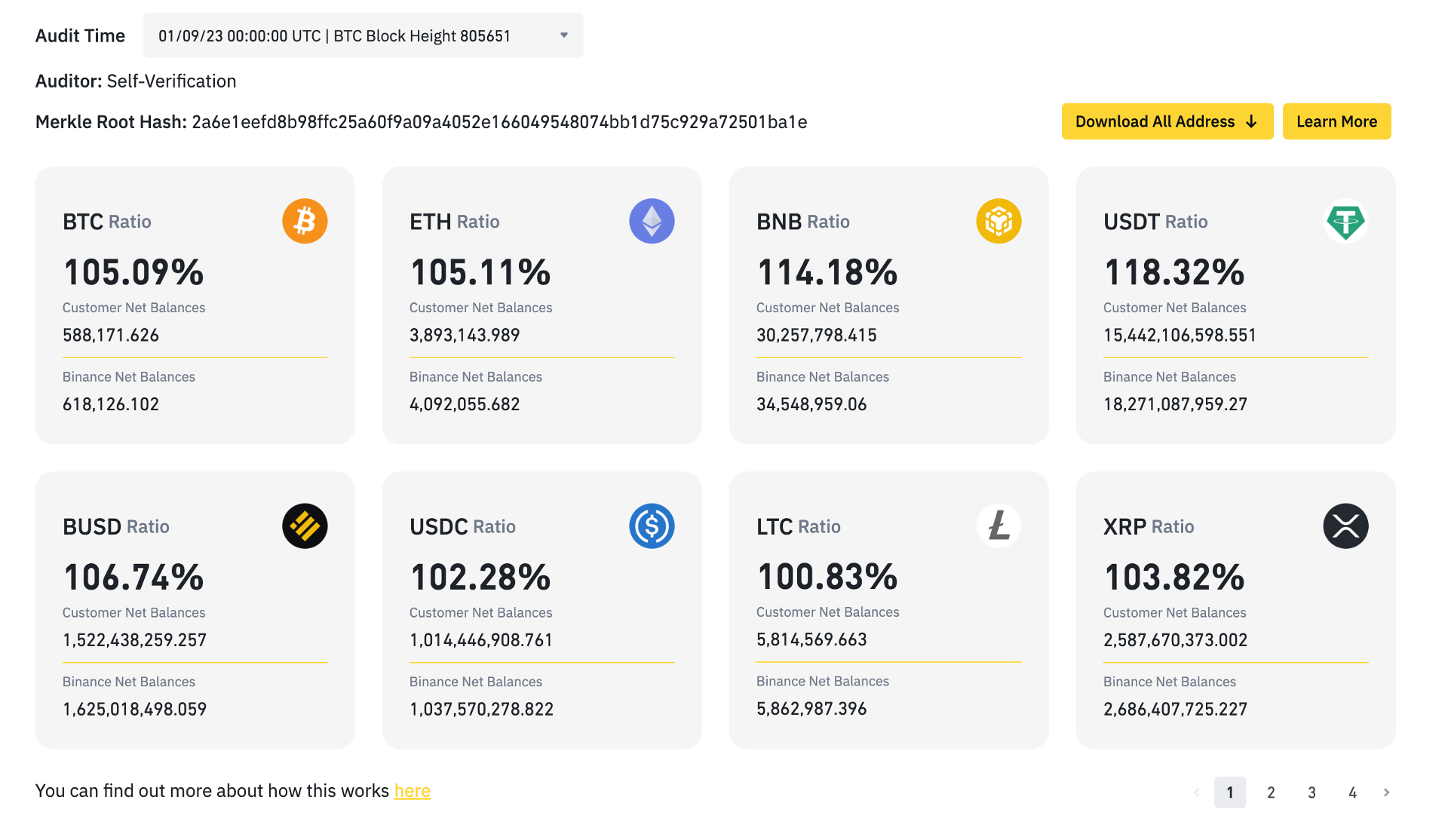Click the USDC dollar icon

pos(652,526)
